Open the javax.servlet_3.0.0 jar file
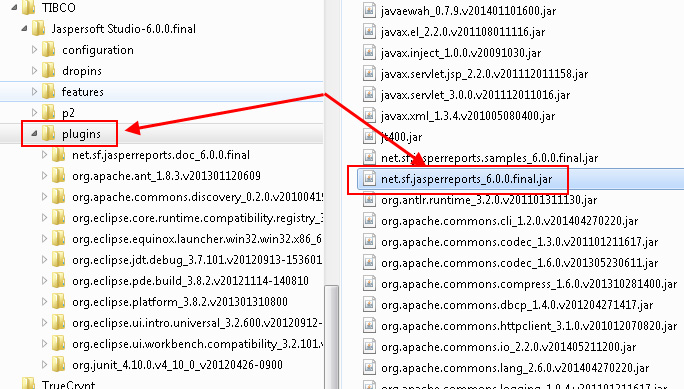This screenshot has height=389, width=684. [475, 95]
